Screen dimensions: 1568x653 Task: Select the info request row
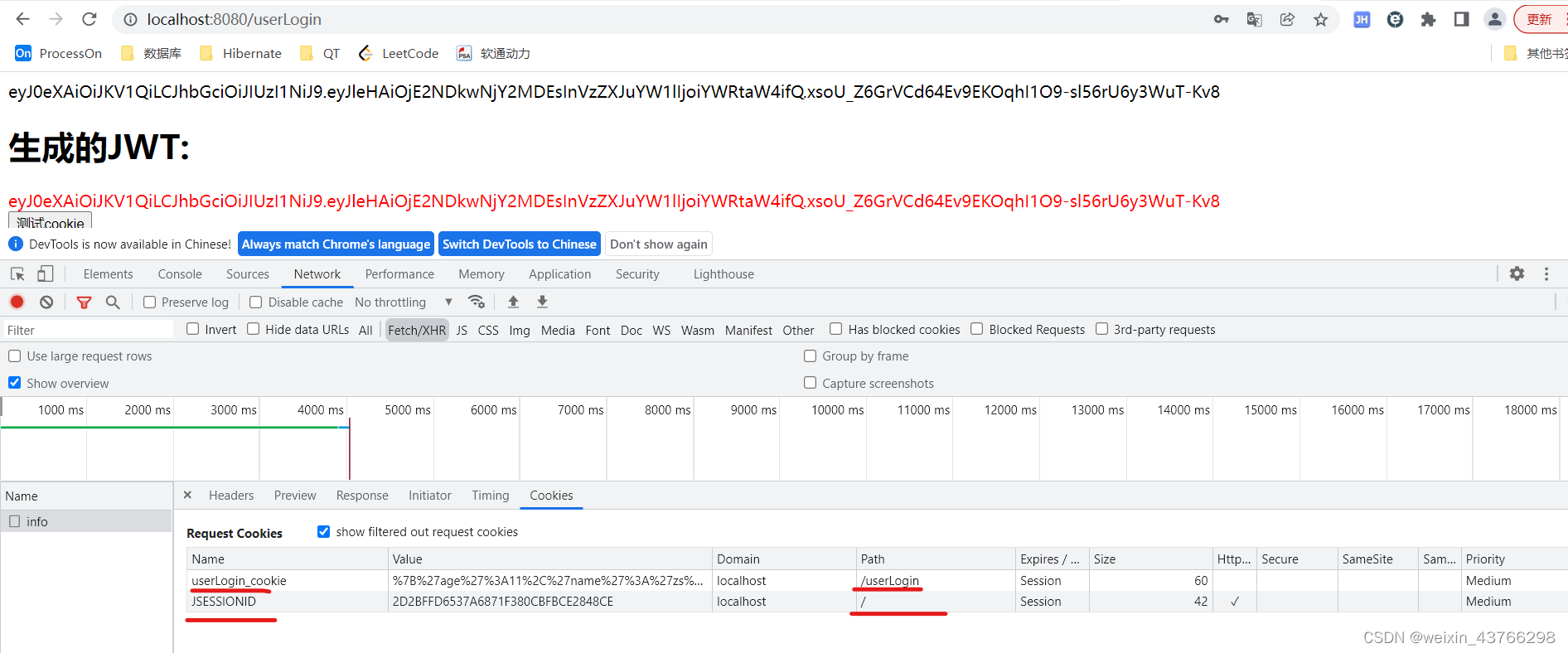click(x=86, y=521)
